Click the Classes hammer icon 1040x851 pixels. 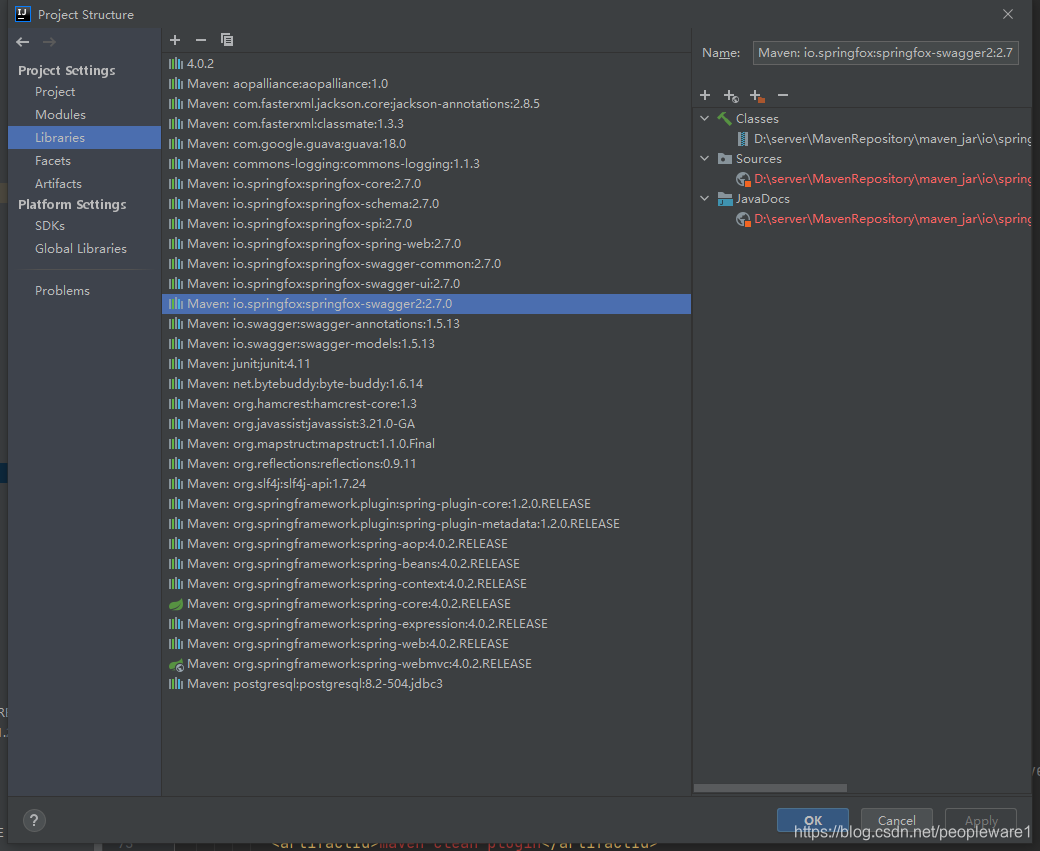724,119
